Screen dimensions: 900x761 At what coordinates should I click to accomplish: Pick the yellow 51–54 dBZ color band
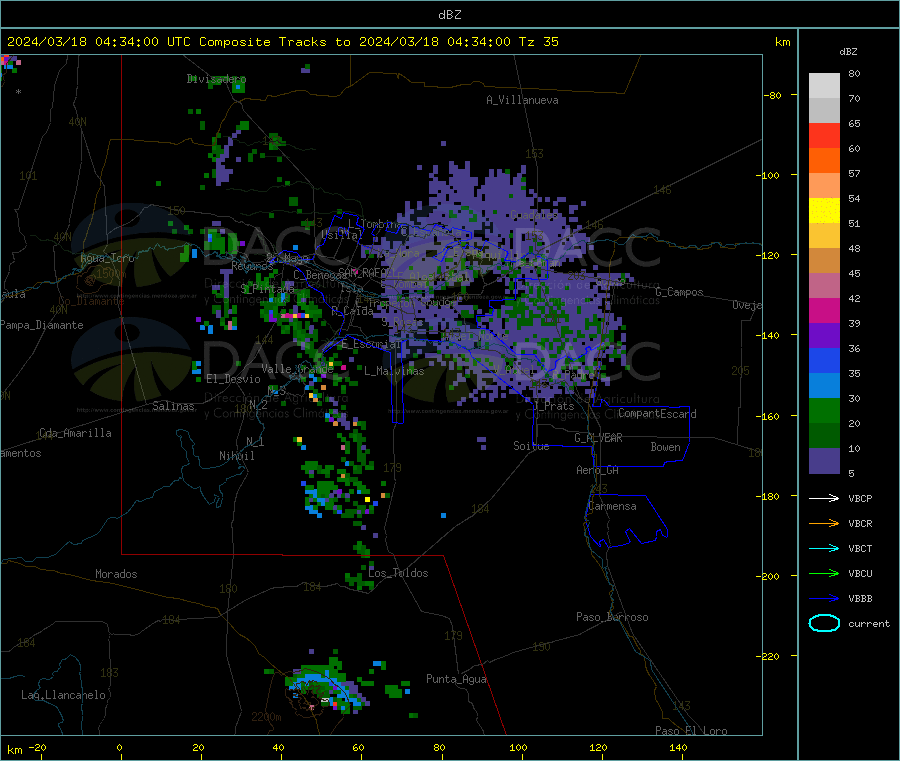point(824,211)
